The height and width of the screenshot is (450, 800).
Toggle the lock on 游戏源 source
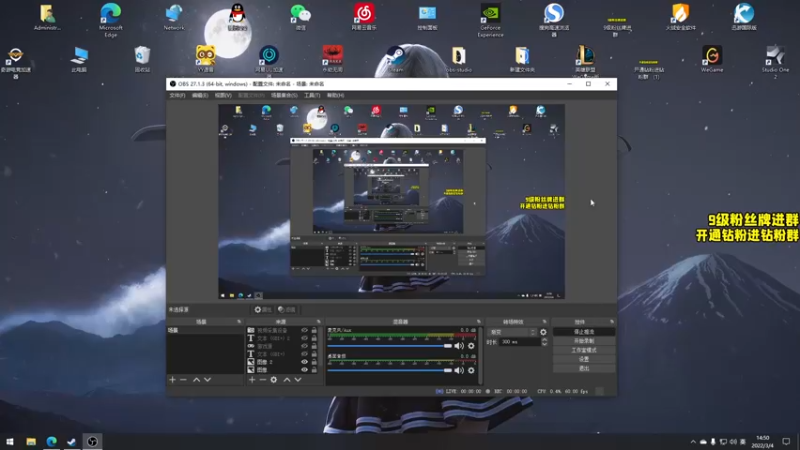[x=314, y=346]
